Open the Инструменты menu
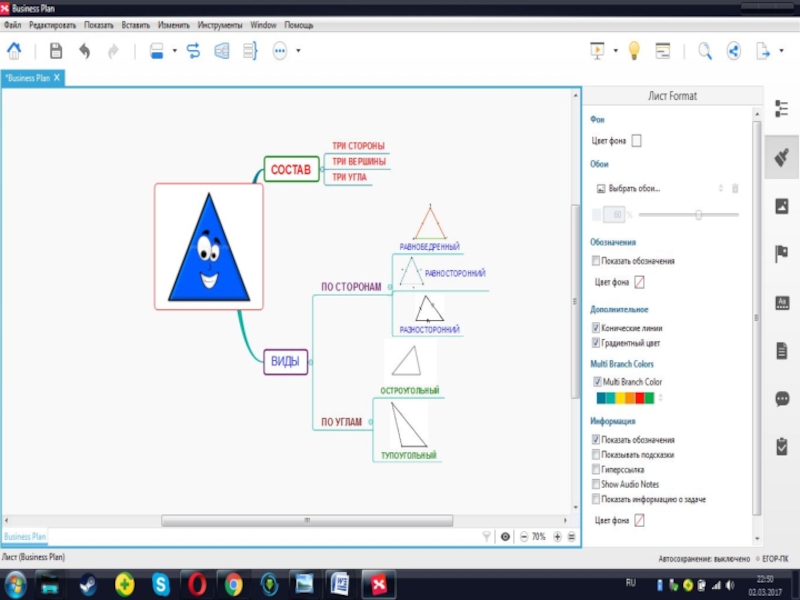Viewport: 800px width, 600px height. click(x=220, y=25)
